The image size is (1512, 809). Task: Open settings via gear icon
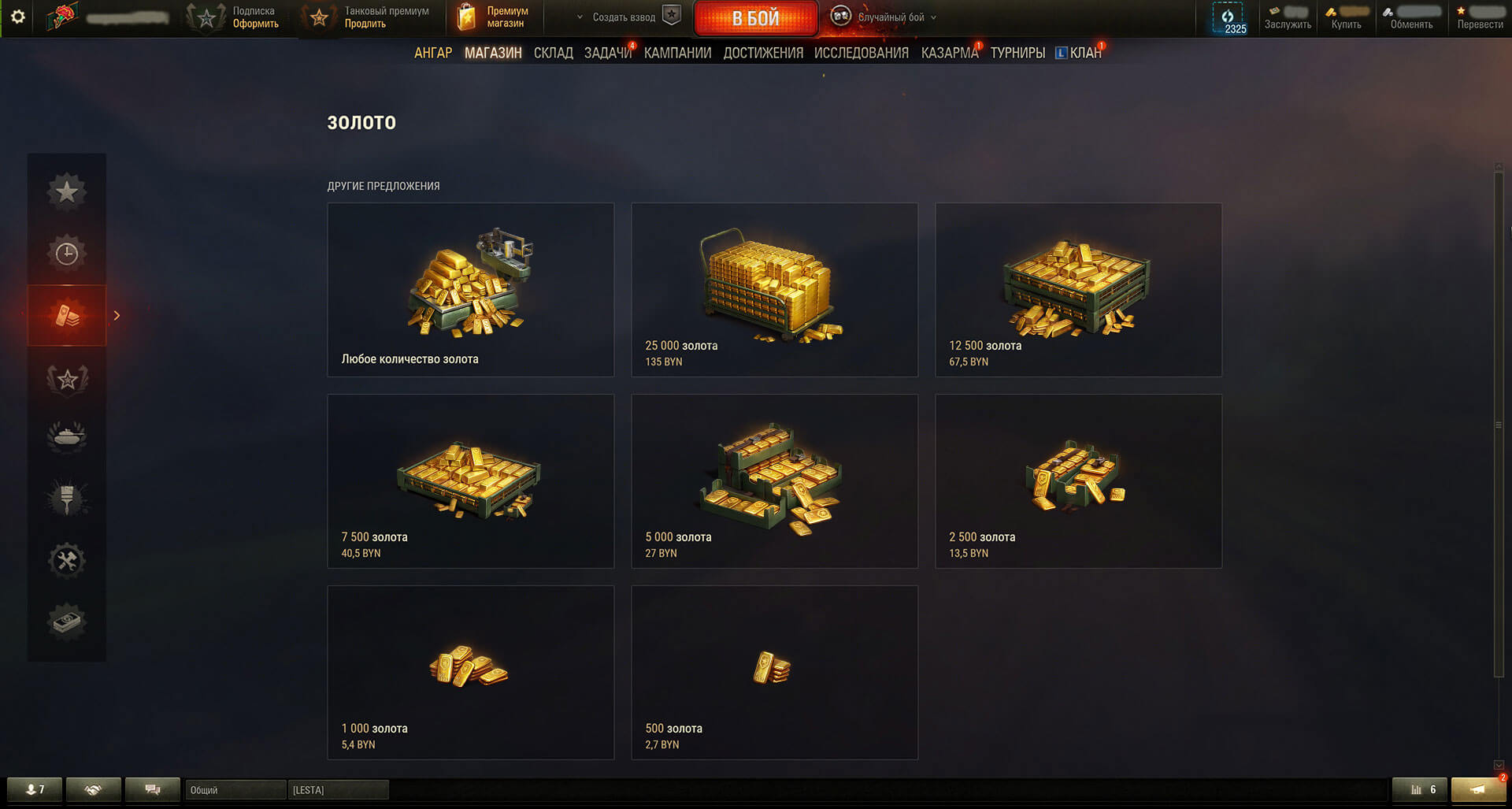point(17,17)
